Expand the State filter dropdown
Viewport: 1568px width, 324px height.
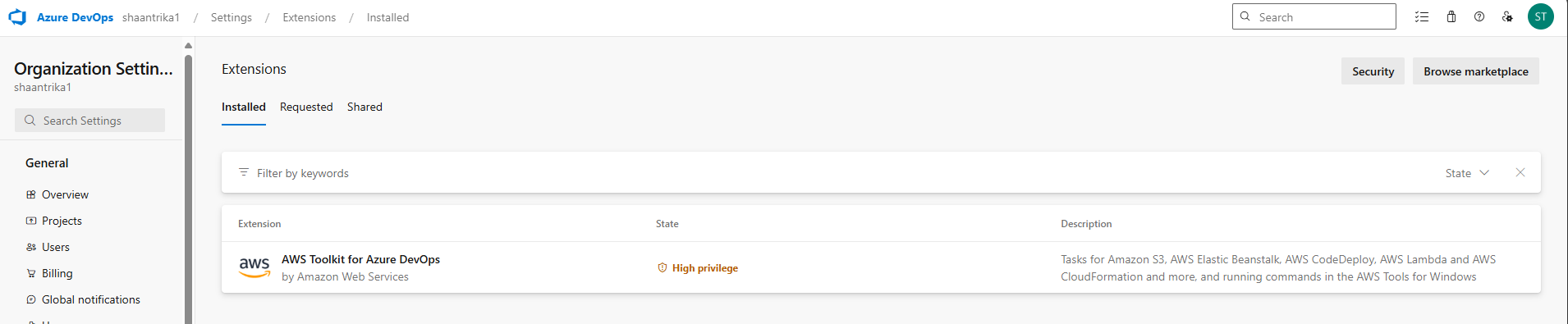point(1467,173)
